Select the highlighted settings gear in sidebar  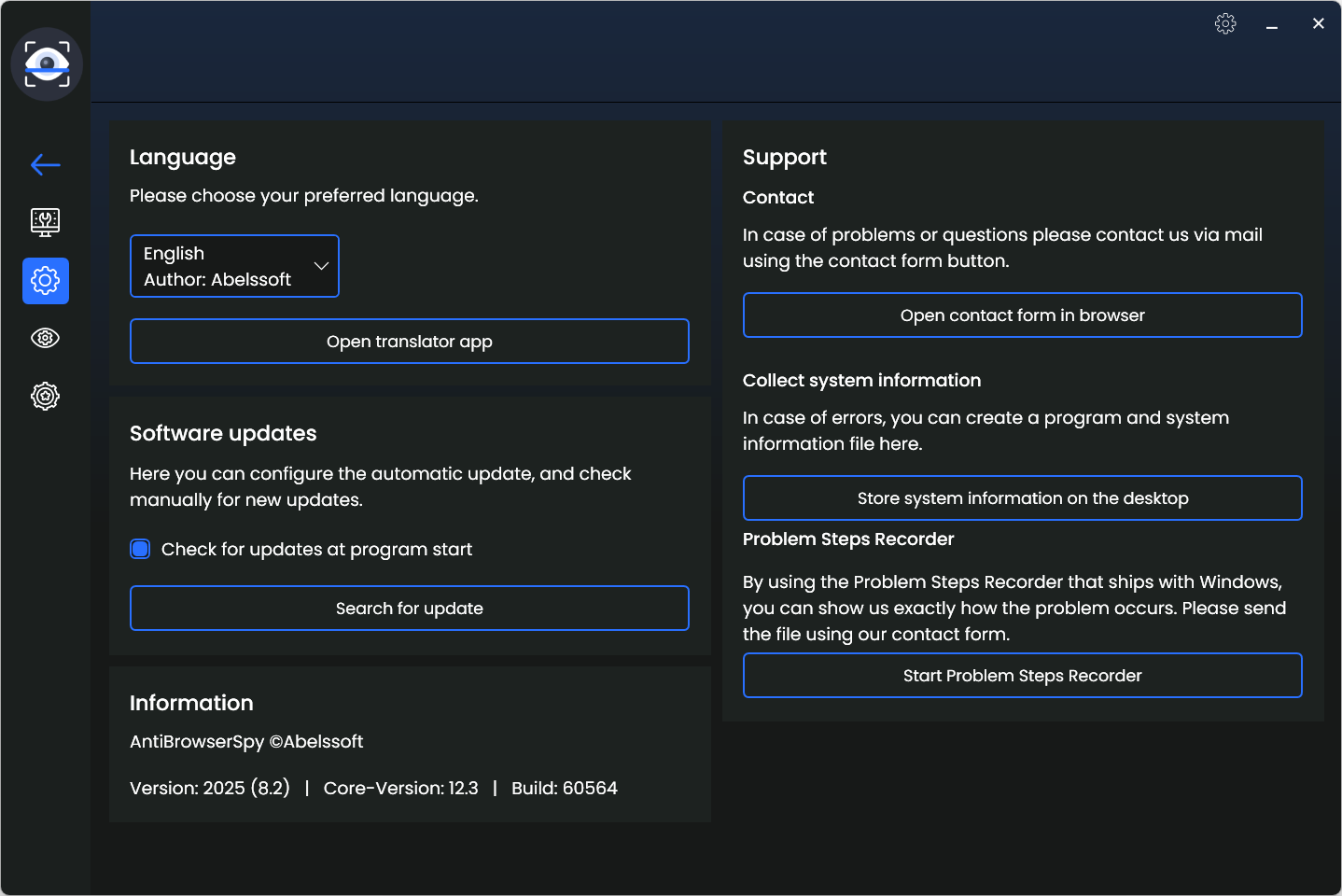pyautogui.click(x=46, y=281)
